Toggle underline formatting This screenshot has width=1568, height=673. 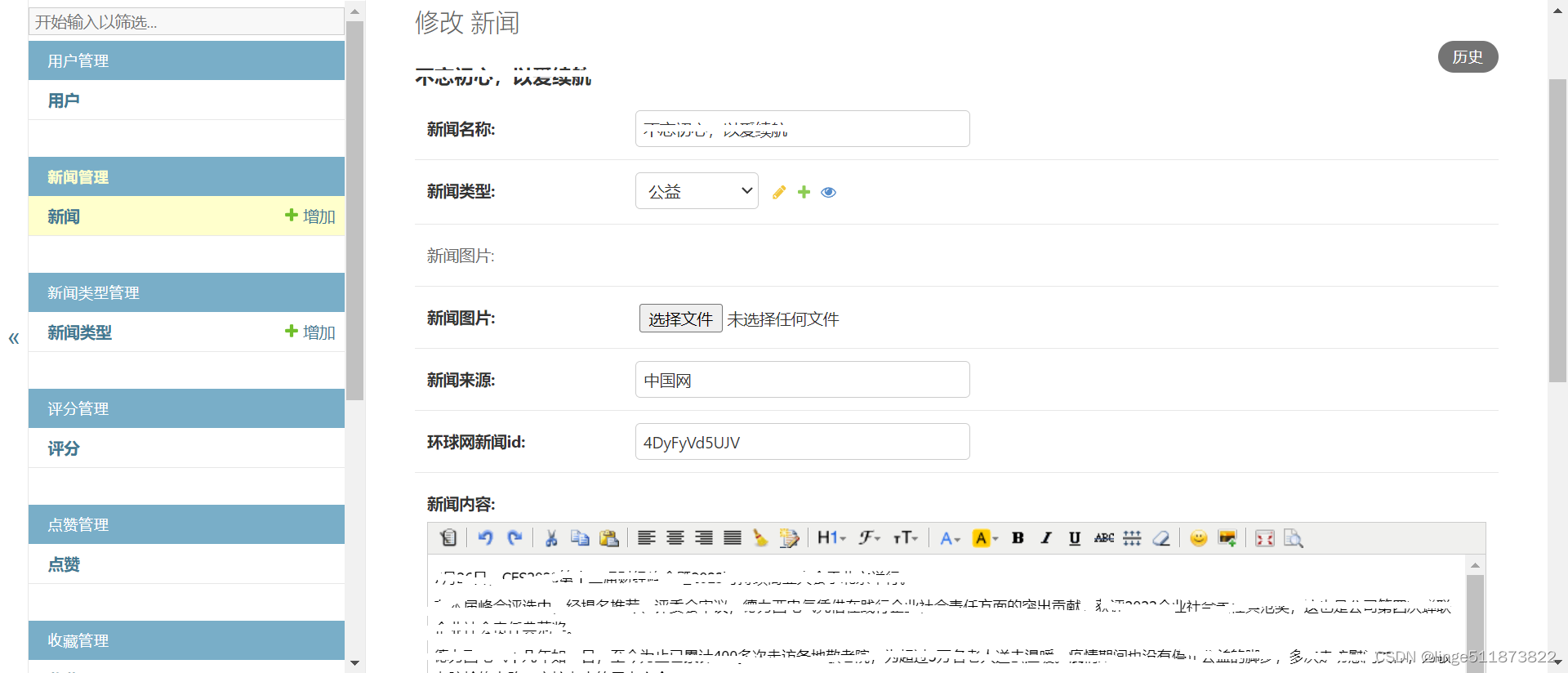point(1075,538)
